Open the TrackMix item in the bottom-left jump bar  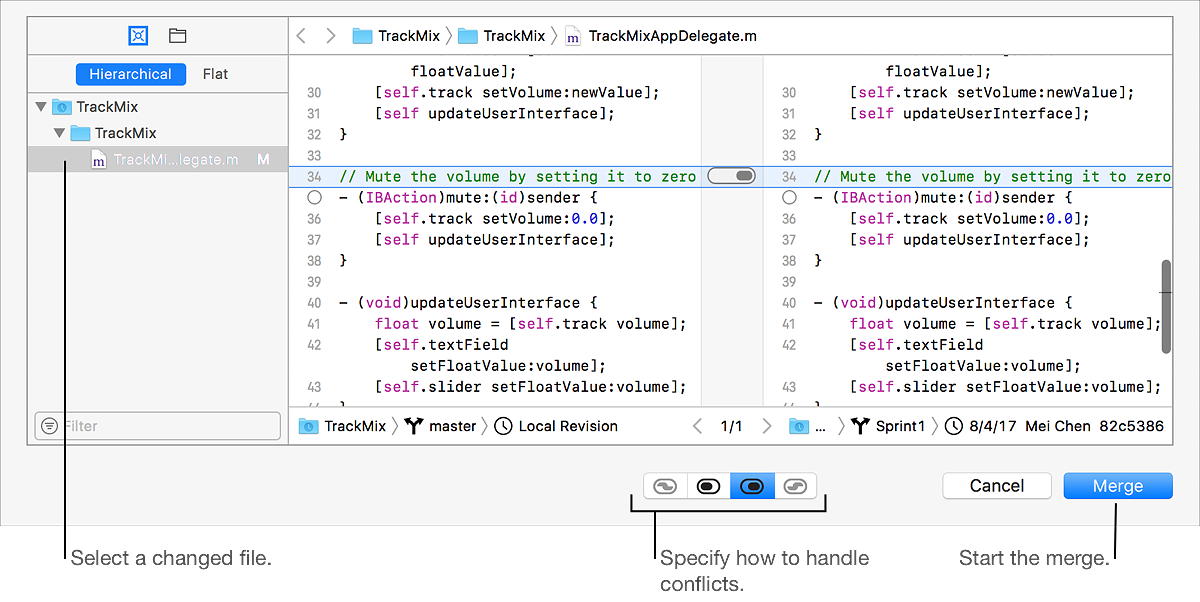click(342, 426)
